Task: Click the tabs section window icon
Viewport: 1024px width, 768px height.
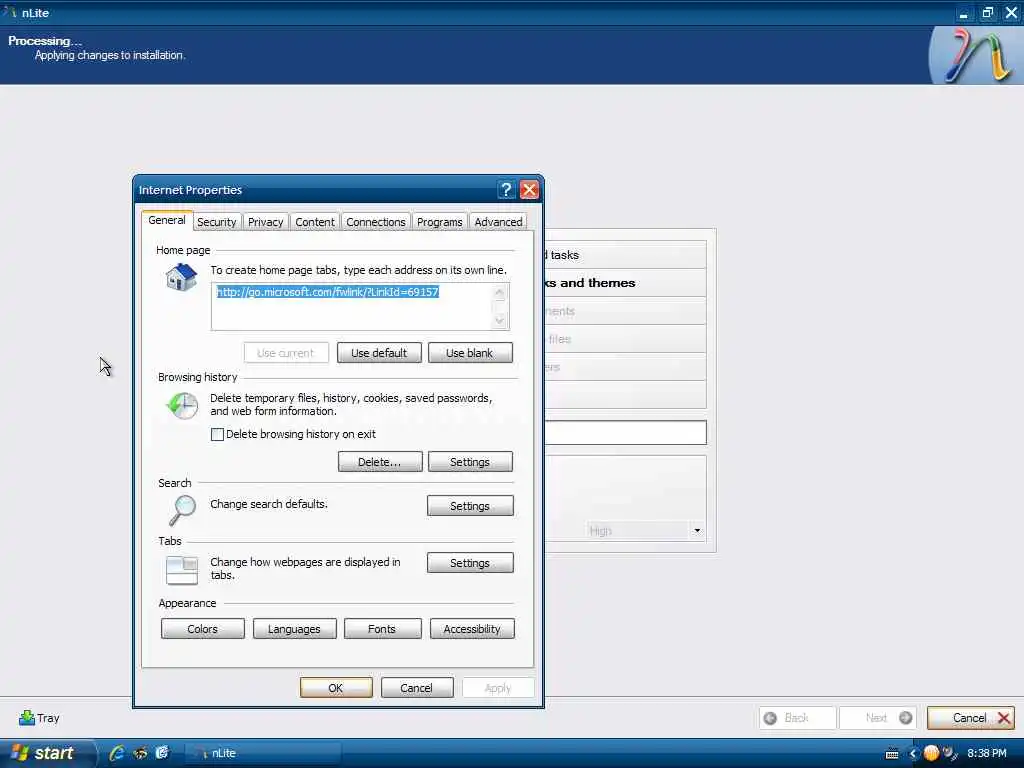Action: click(x=182, y=569)
